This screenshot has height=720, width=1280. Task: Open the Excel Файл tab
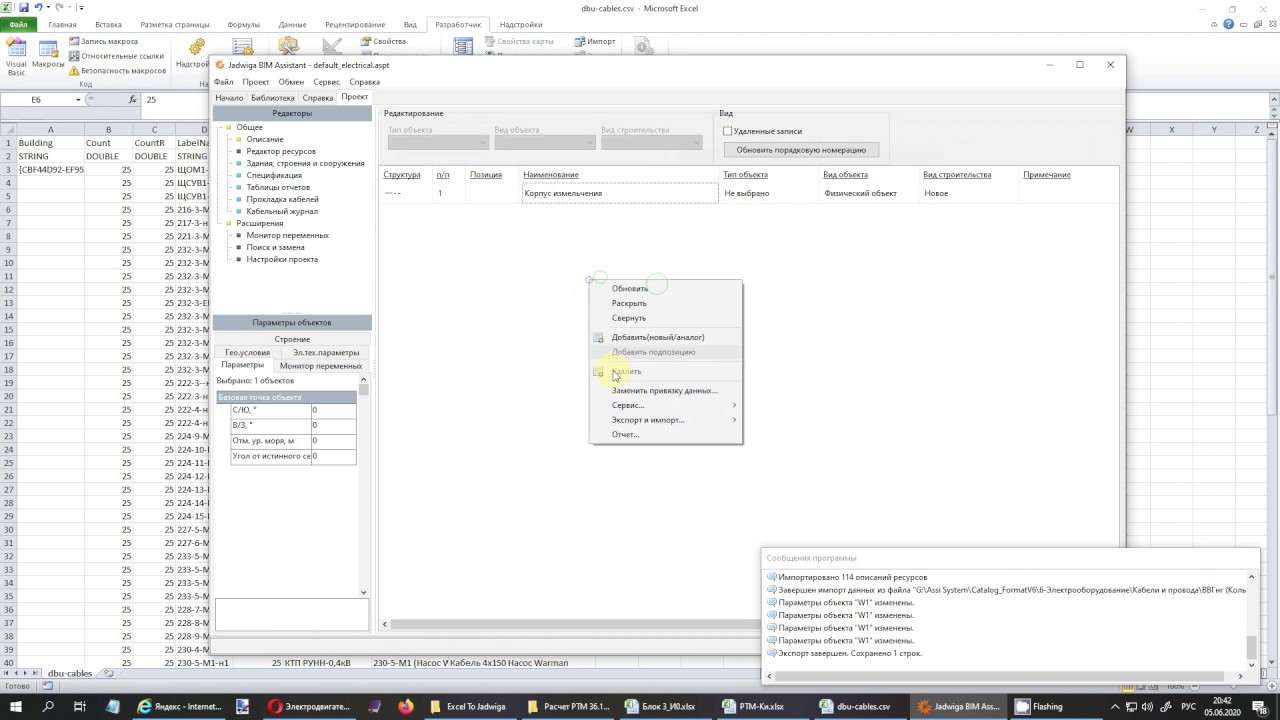(18, 24)
